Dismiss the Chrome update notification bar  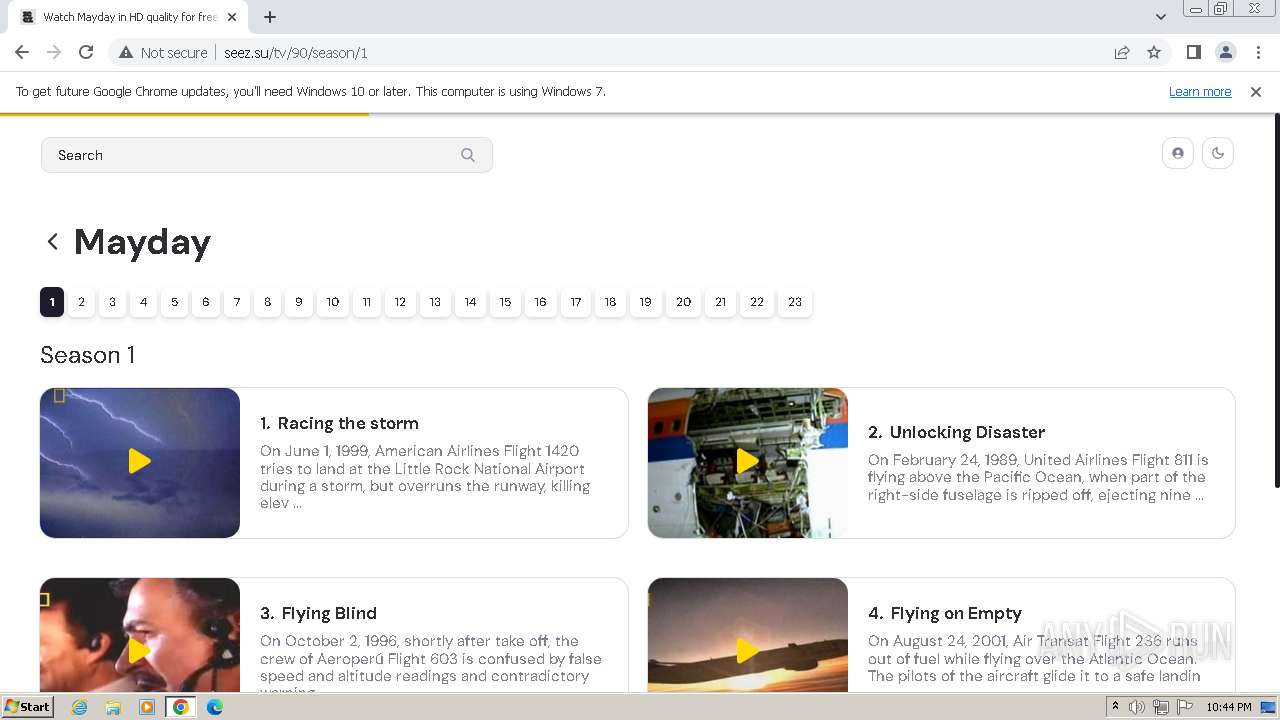(1256, 92)
